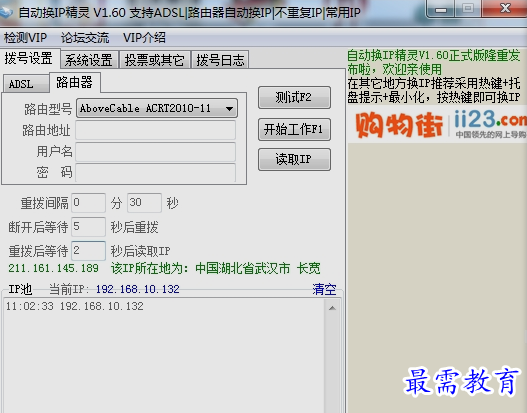The width and height of the screenshot is (527, 413).
Task: Switch to the 系统设置 tab
Action: 89,60
